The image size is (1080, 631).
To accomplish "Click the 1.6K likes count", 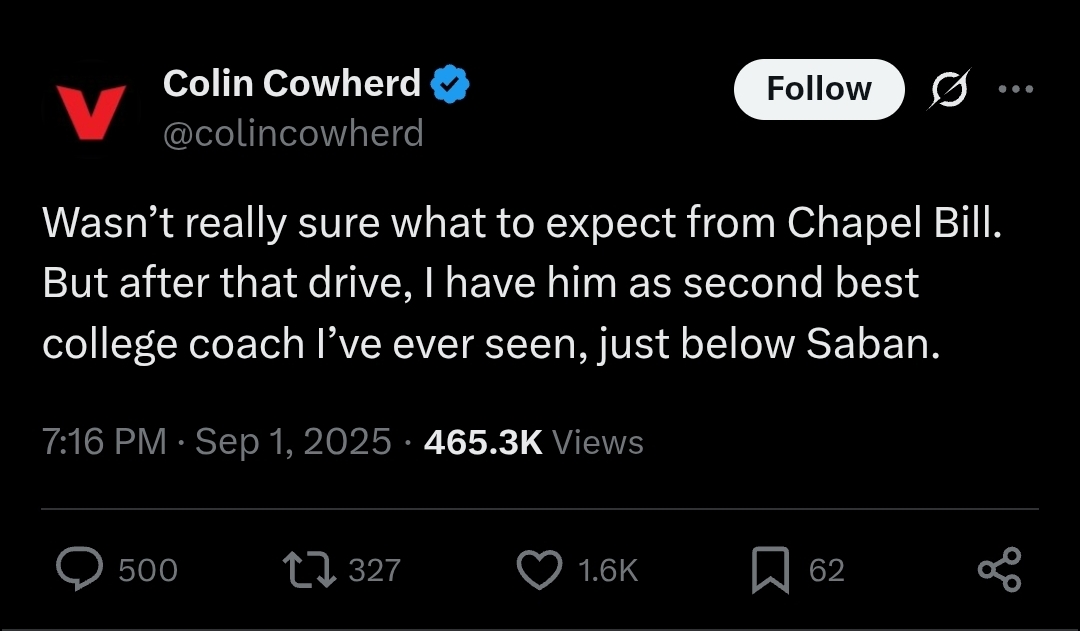I will click(608, 570).
